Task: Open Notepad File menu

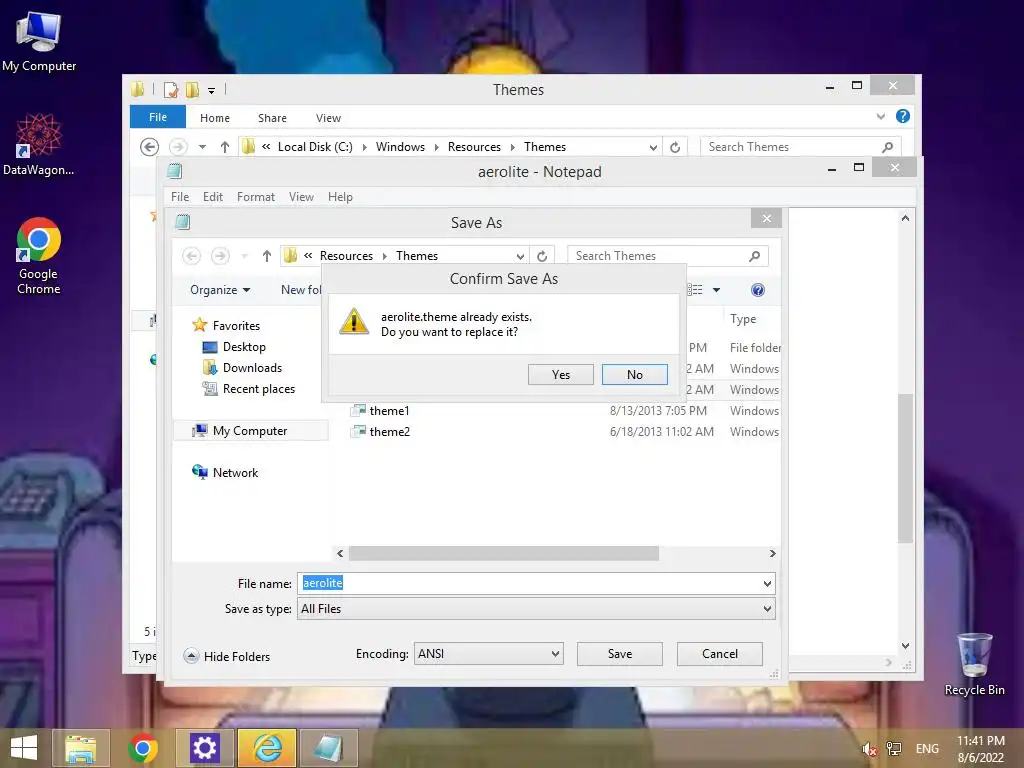Action: click(180, 197)
